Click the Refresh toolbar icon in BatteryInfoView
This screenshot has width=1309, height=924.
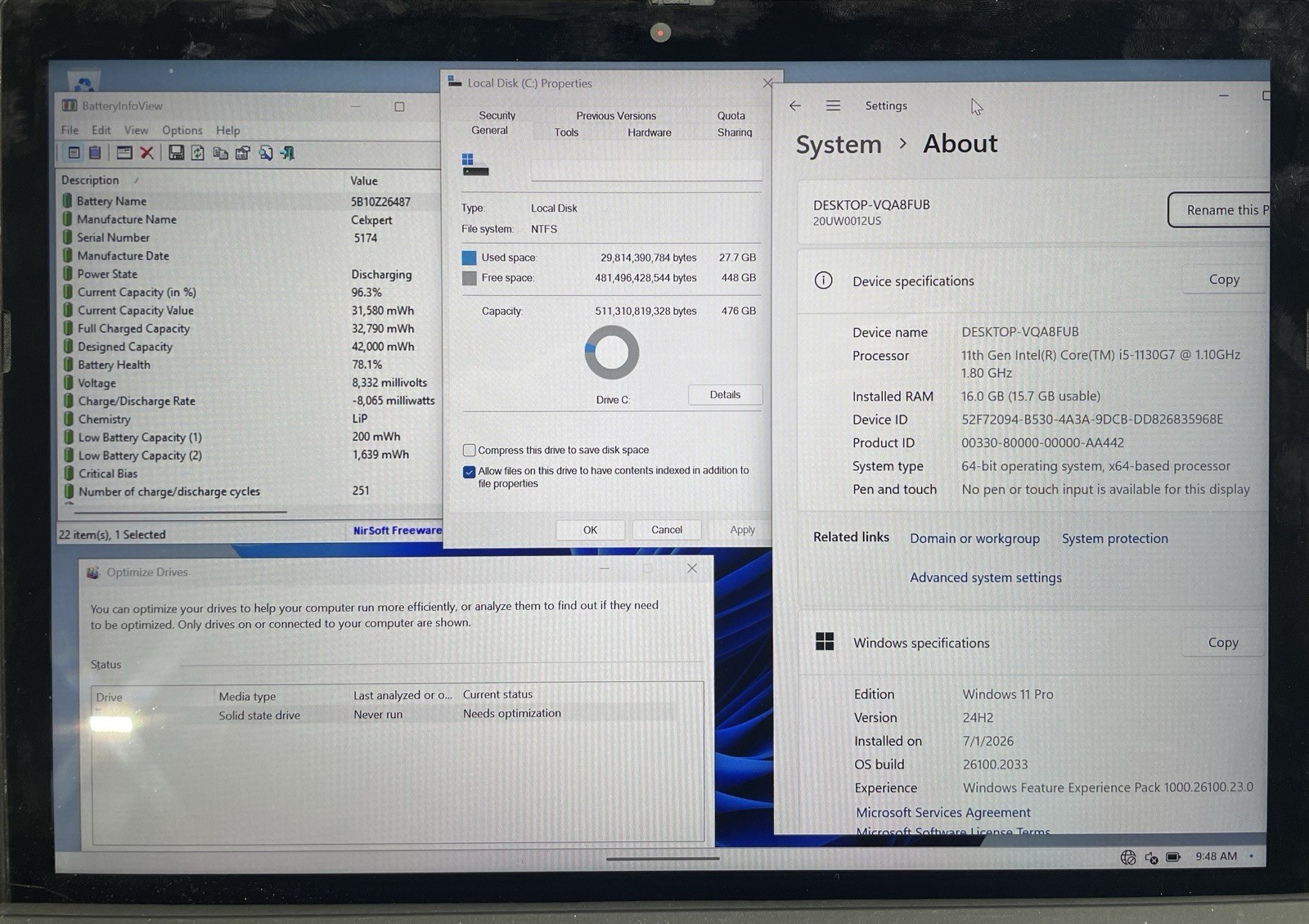tap(198, 152)
